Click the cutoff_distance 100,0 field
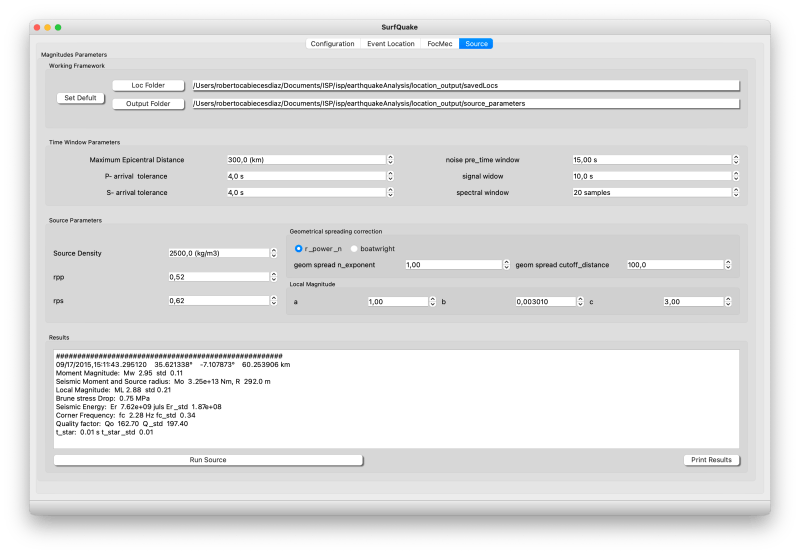800x554 pixels. (675, 265)
